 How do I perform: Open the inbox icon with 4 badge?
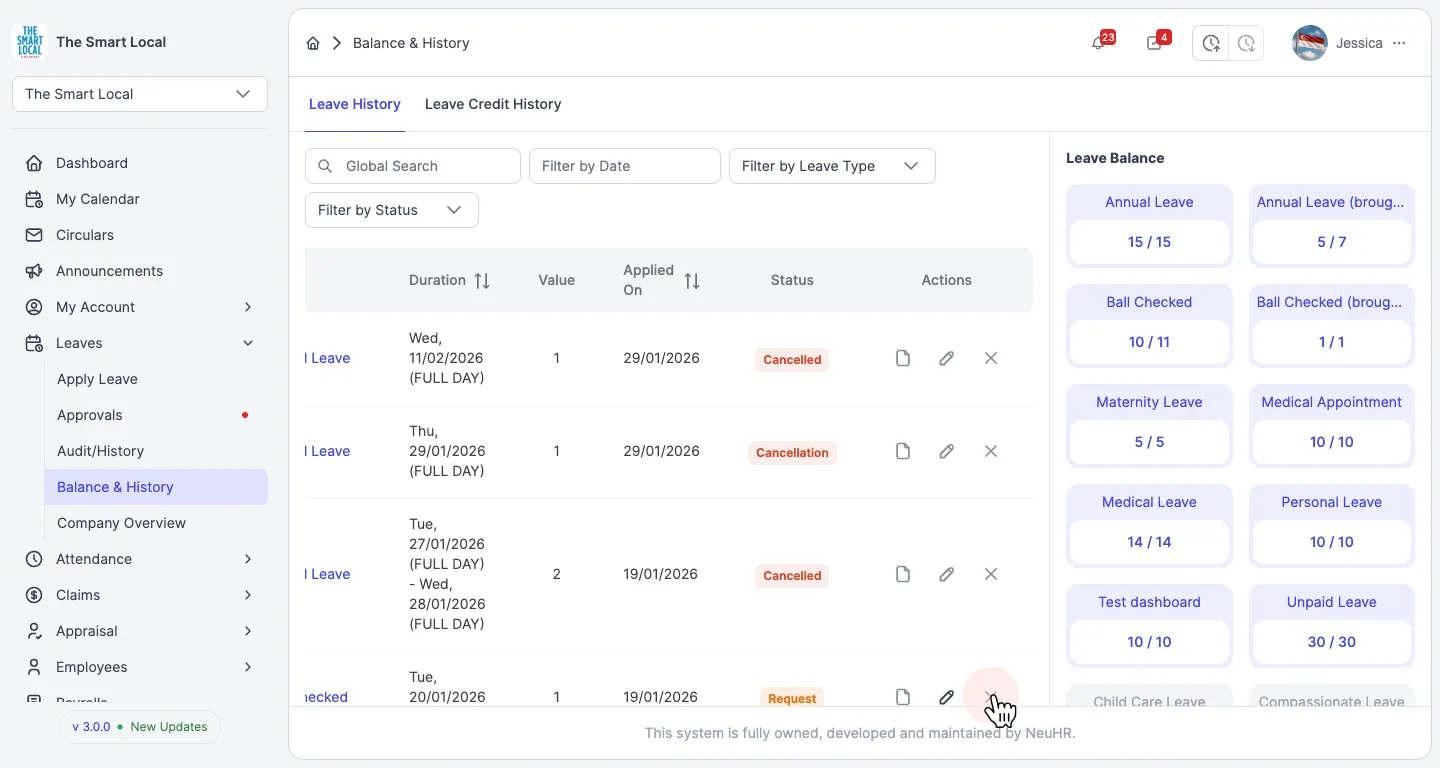1154,43
